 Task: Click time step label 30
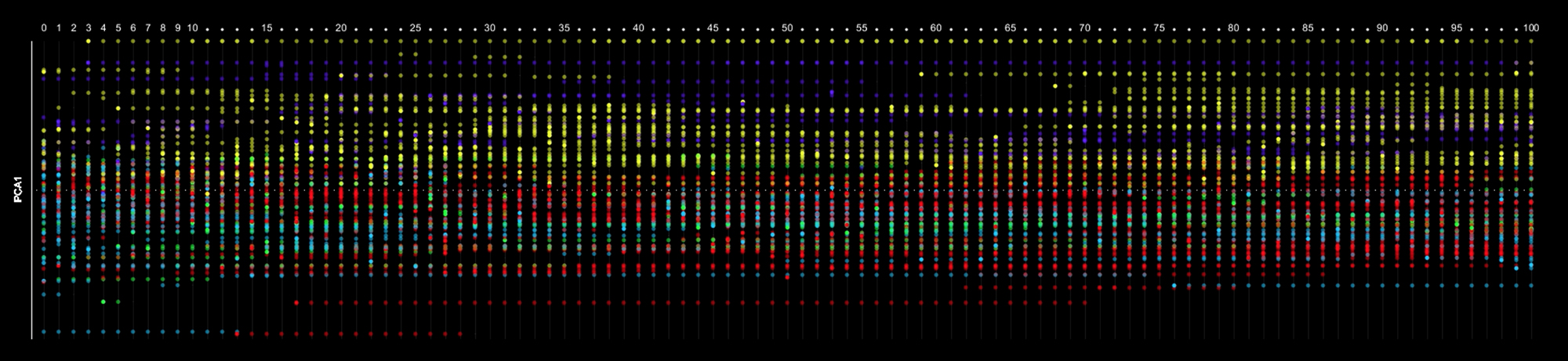click(x=489, y=28)
